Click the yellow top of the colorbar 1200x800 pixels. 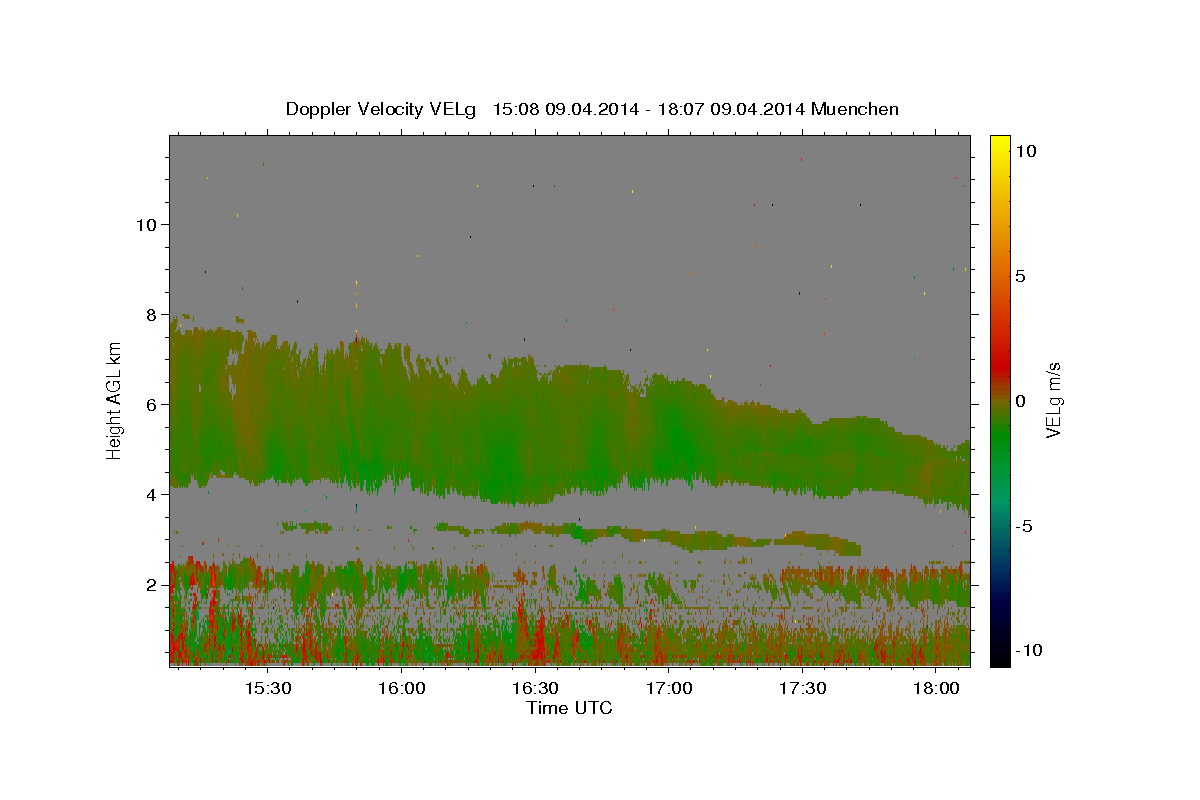click(999, 142)
